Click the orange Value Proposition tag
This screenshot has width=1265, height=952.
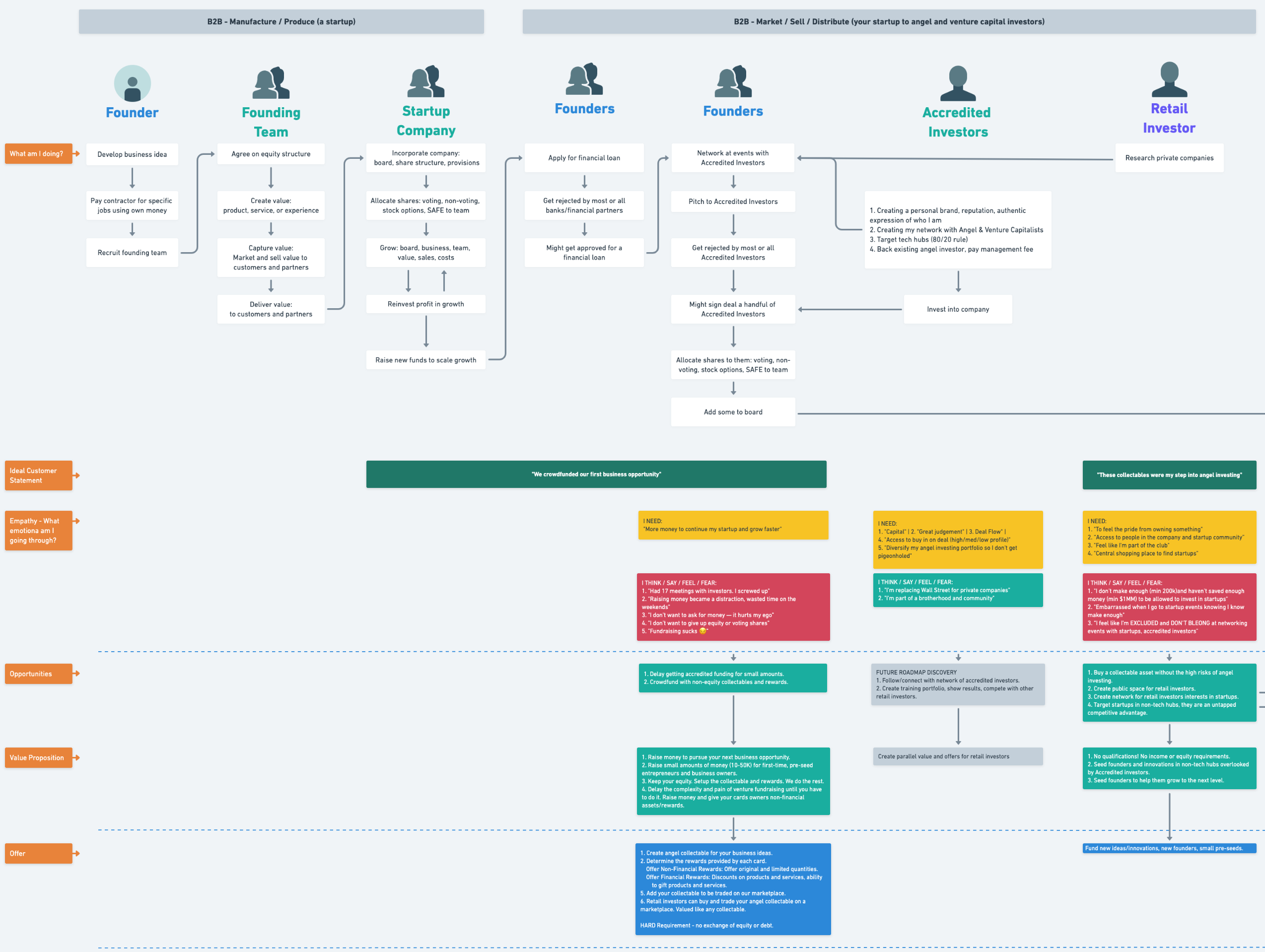[38, 757]
